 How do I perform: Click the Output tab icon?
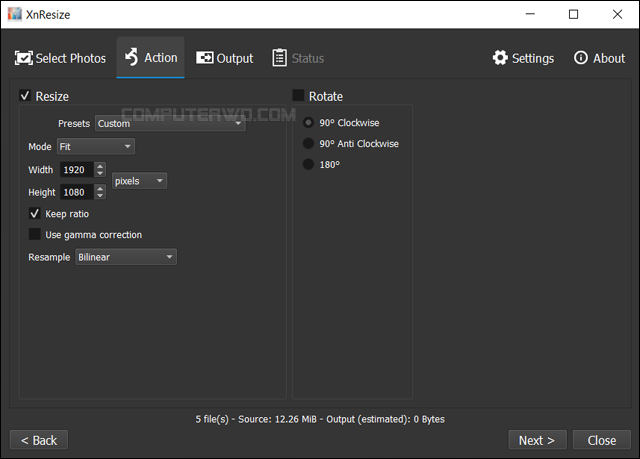(205, 58)
